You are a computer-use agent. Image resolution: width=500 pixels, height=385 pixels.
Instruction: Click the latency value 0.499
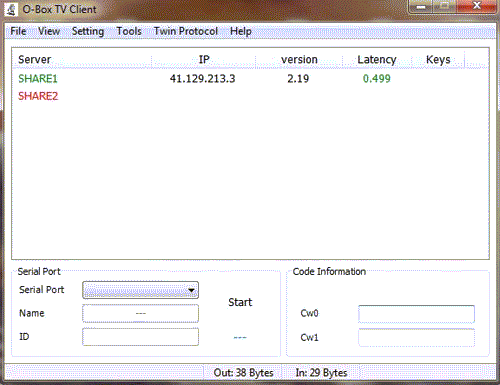[377, 79]
